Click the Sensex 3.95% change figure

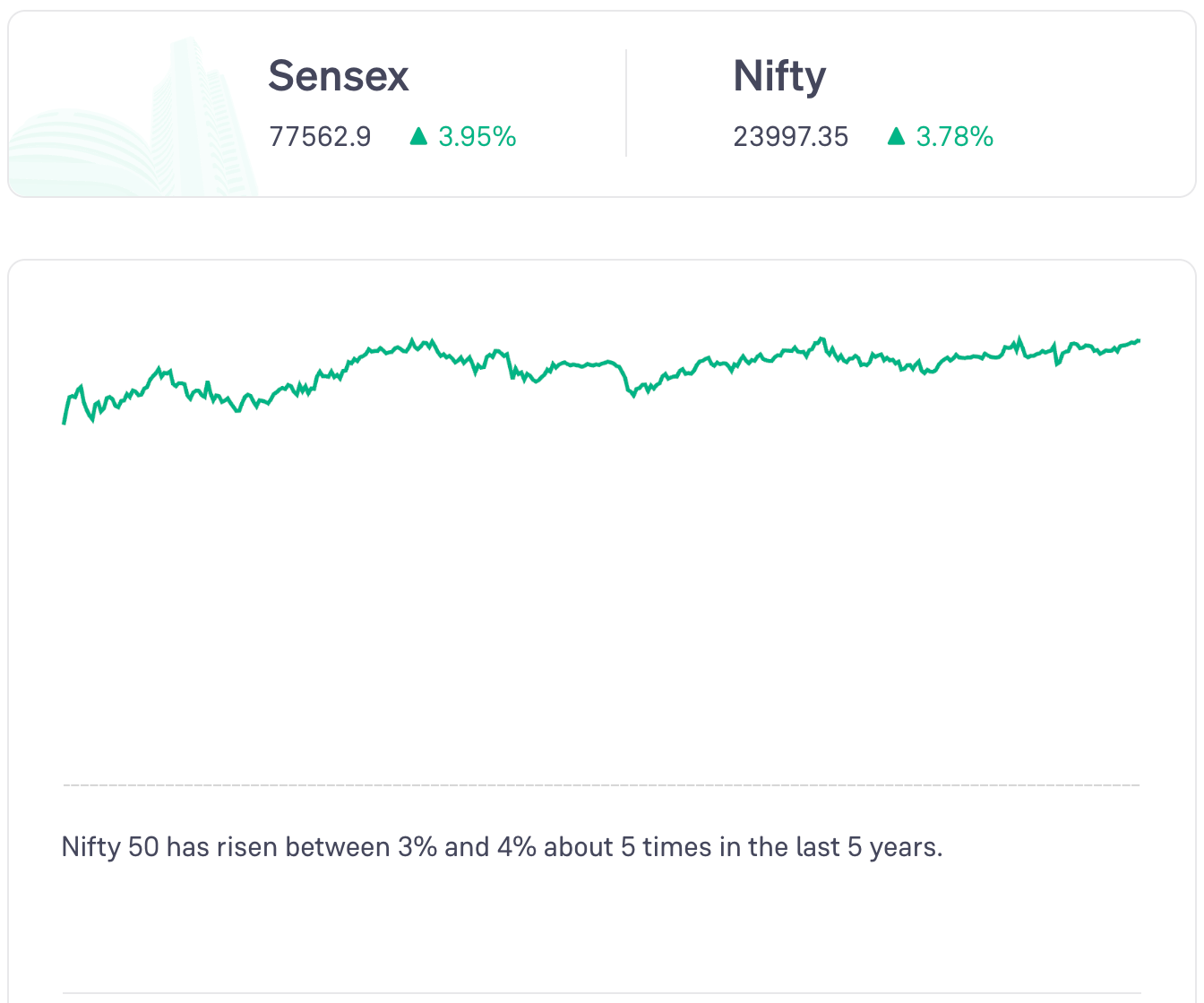coord(477,137)
